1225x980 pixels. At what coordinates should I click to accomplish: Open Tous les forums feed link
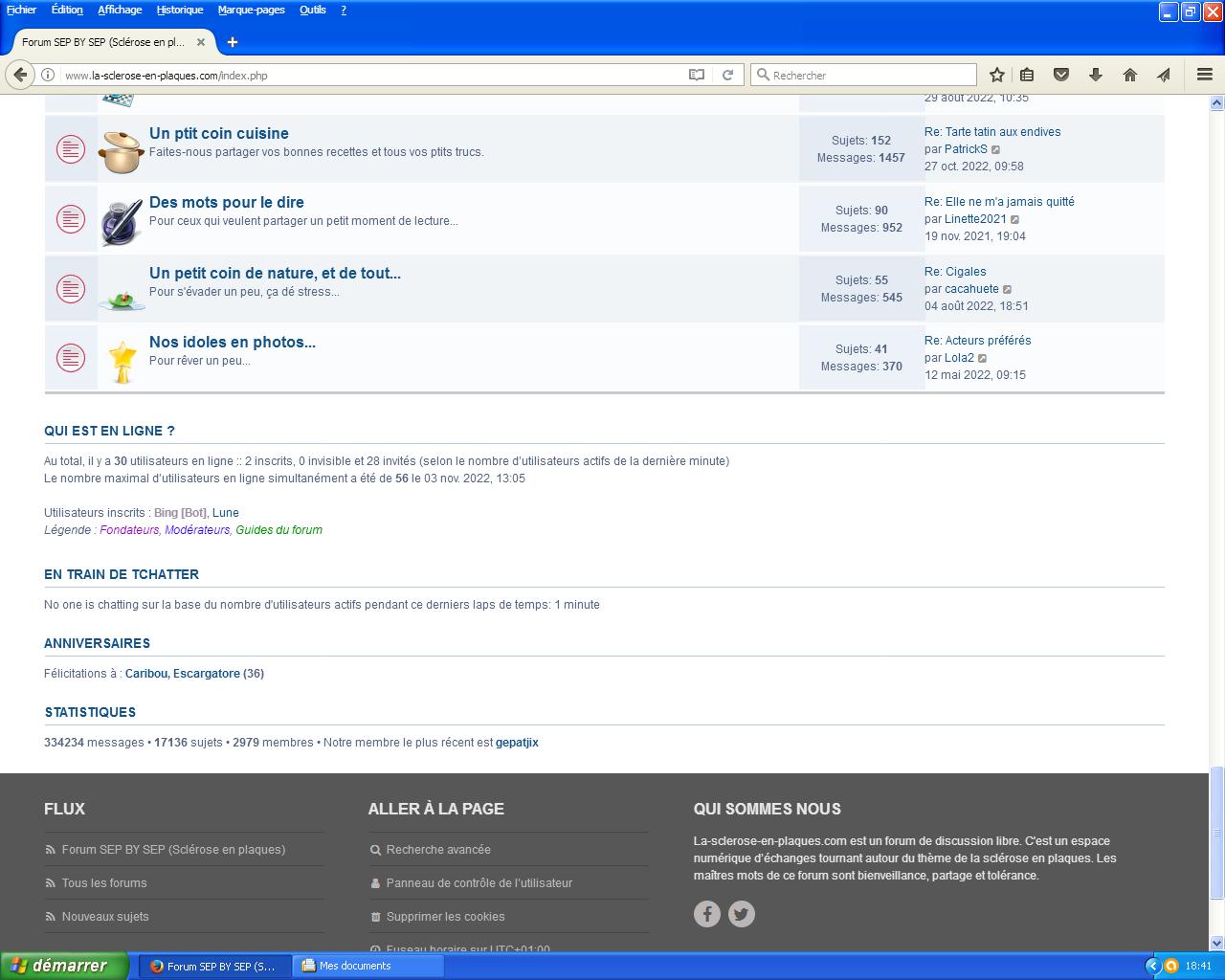point(104,883)
